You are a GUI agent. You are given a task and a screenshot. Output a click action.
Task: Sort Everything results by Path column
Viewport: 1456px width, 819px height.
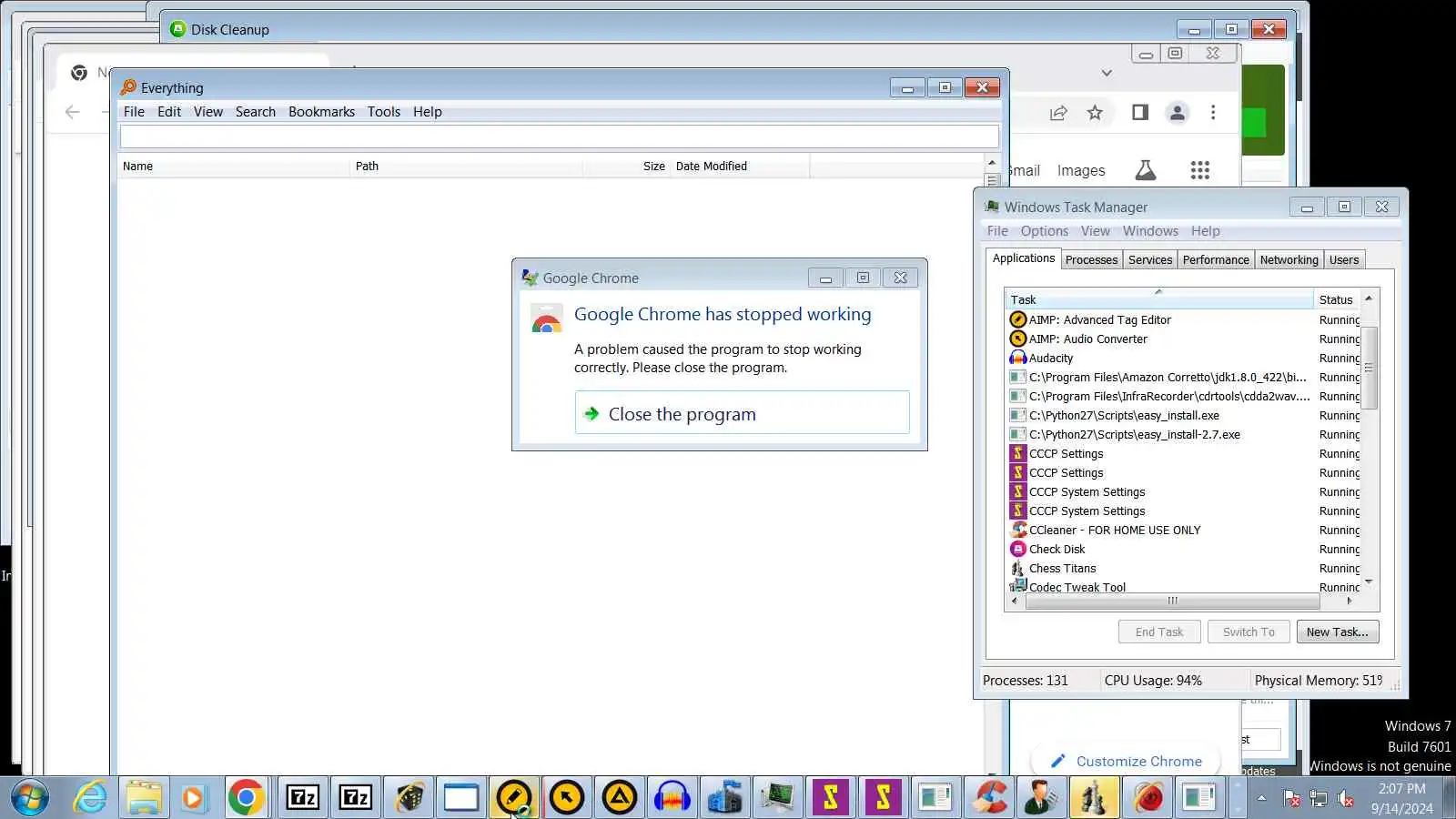point(466,167)
